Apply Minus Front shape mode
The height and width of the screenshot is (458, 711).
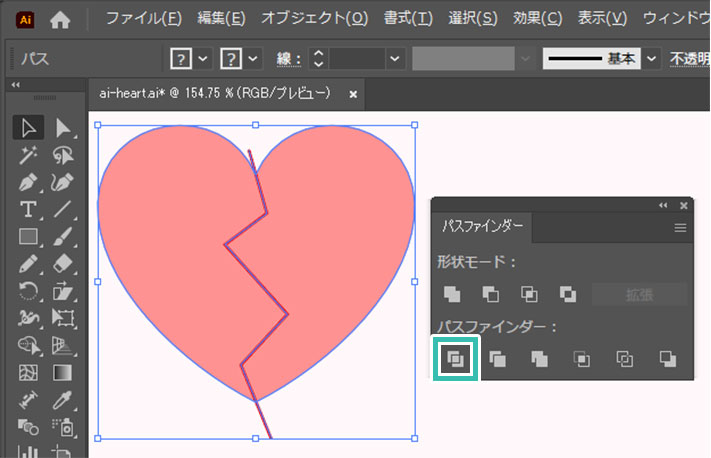(x=491, y=294)
